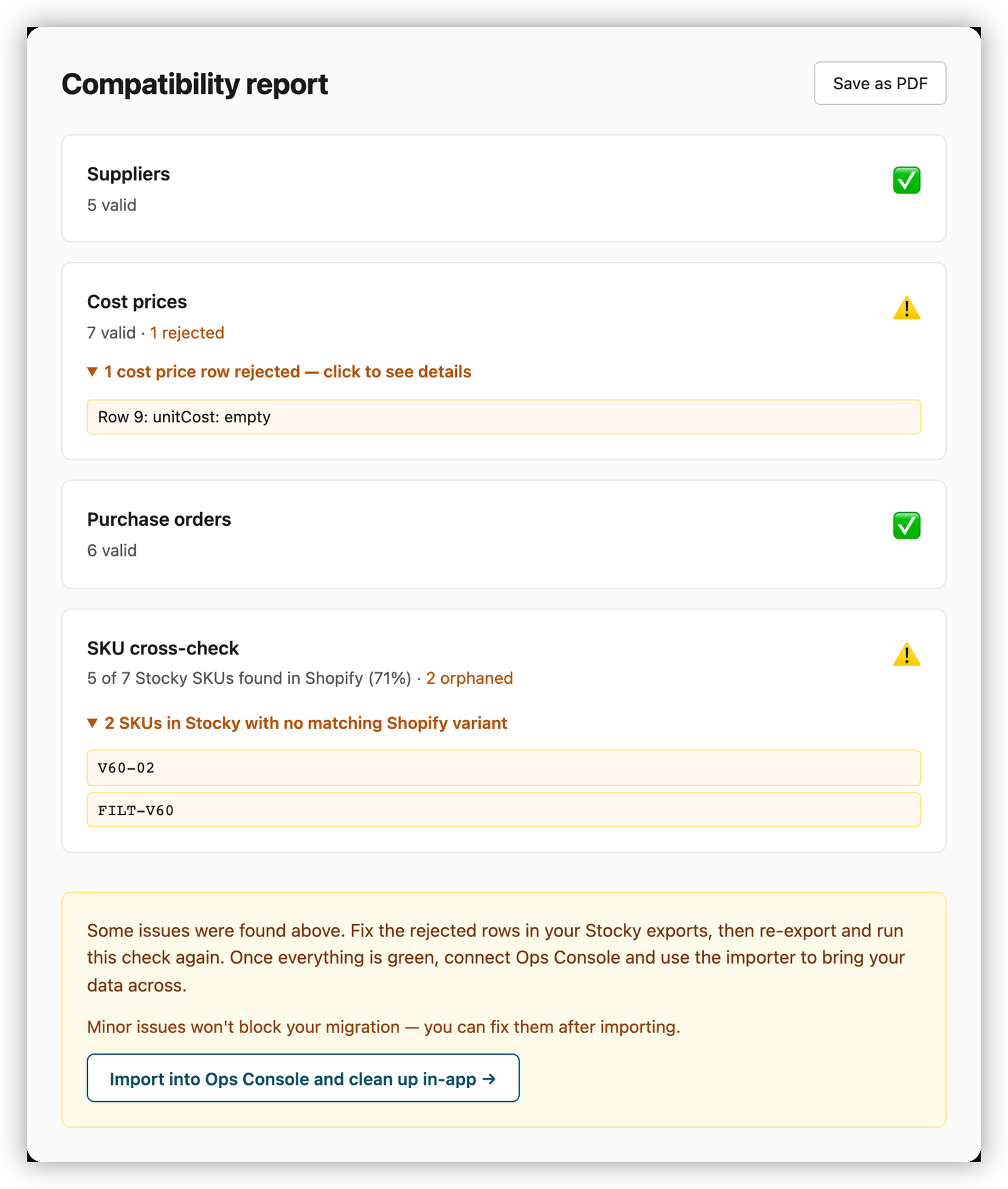Screen dimensions: 1008x1189
Task: Click the 'SKU cross-check' card heading
Action: tap(163, 648)
